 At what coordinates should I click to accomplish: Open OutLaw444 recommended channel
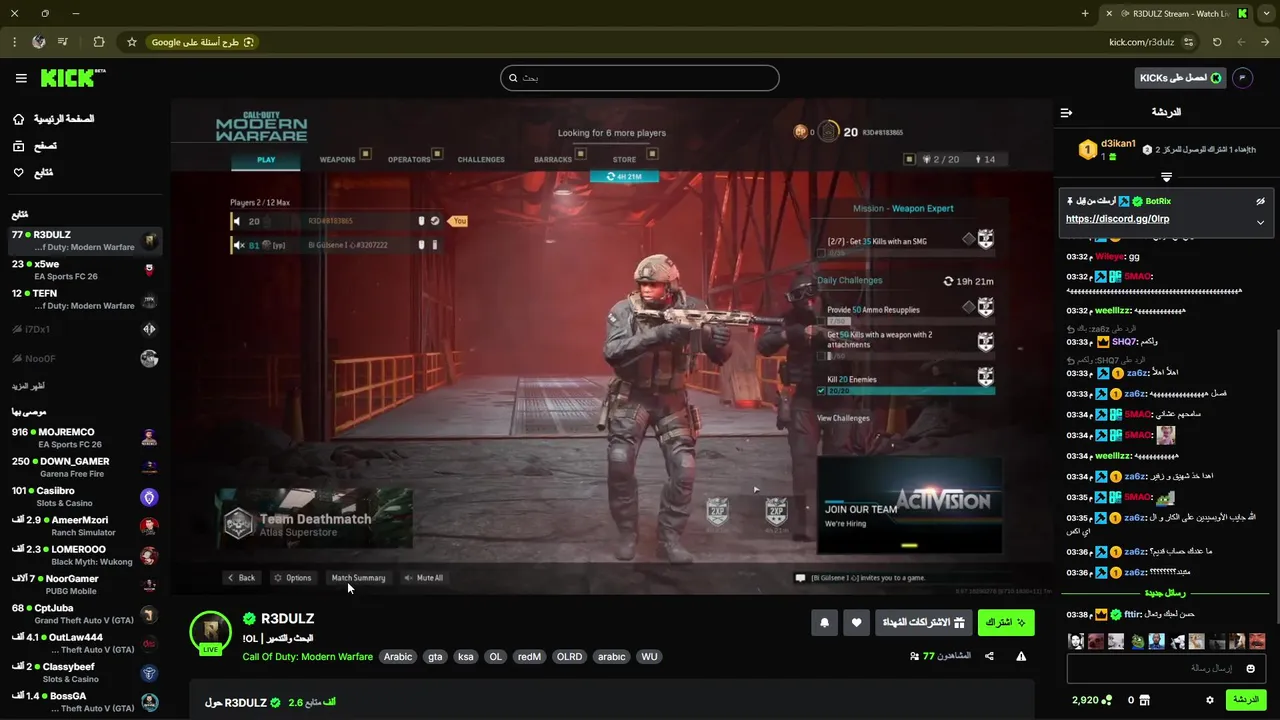84,643
